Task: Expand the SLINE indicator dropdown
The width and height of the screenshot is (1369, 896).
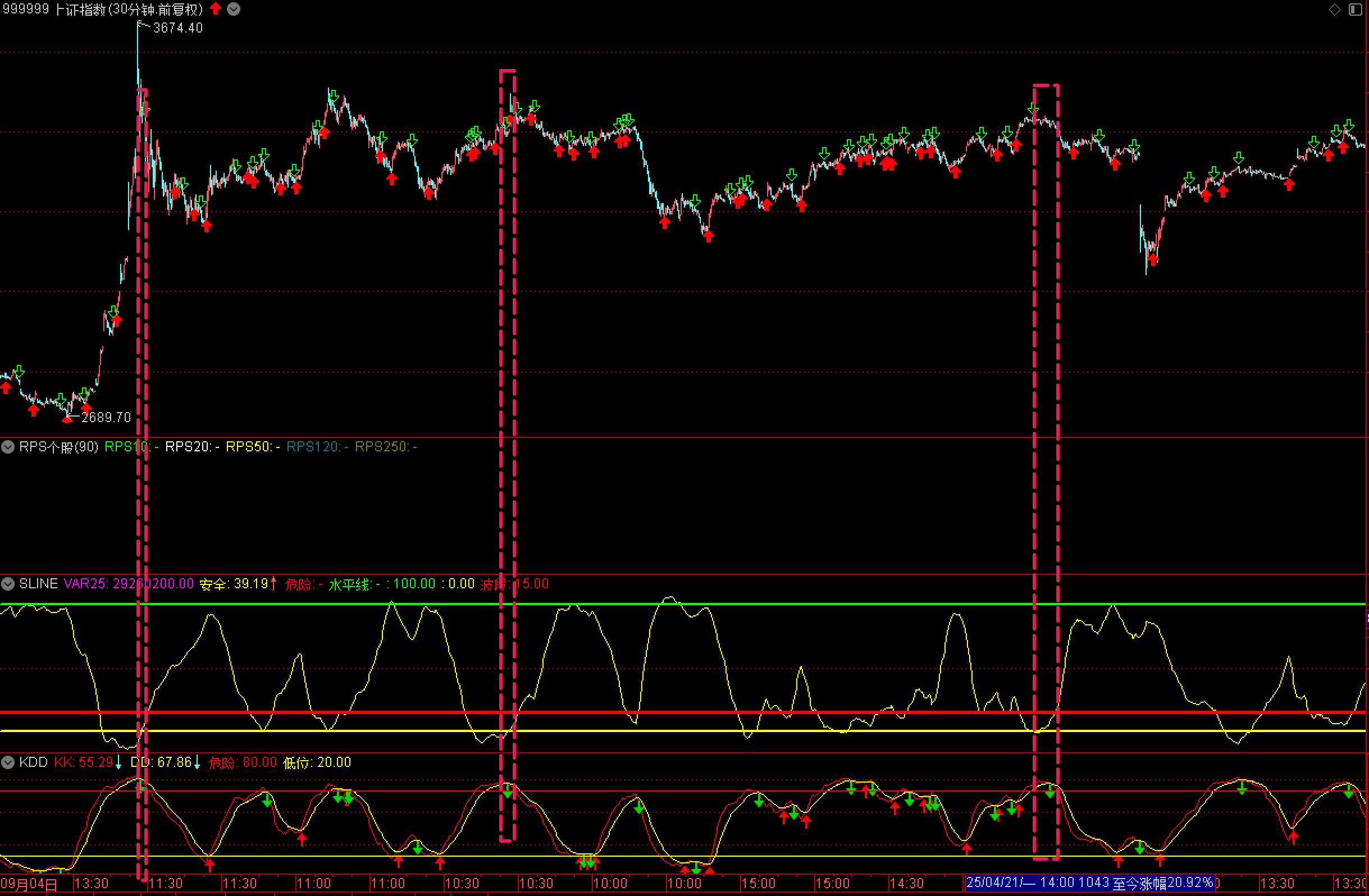Action: coord(8,584)
